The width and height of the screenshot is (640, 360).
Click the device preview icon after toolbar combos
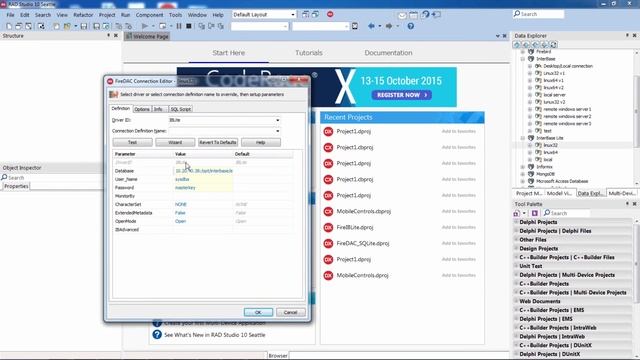point(355,26)
